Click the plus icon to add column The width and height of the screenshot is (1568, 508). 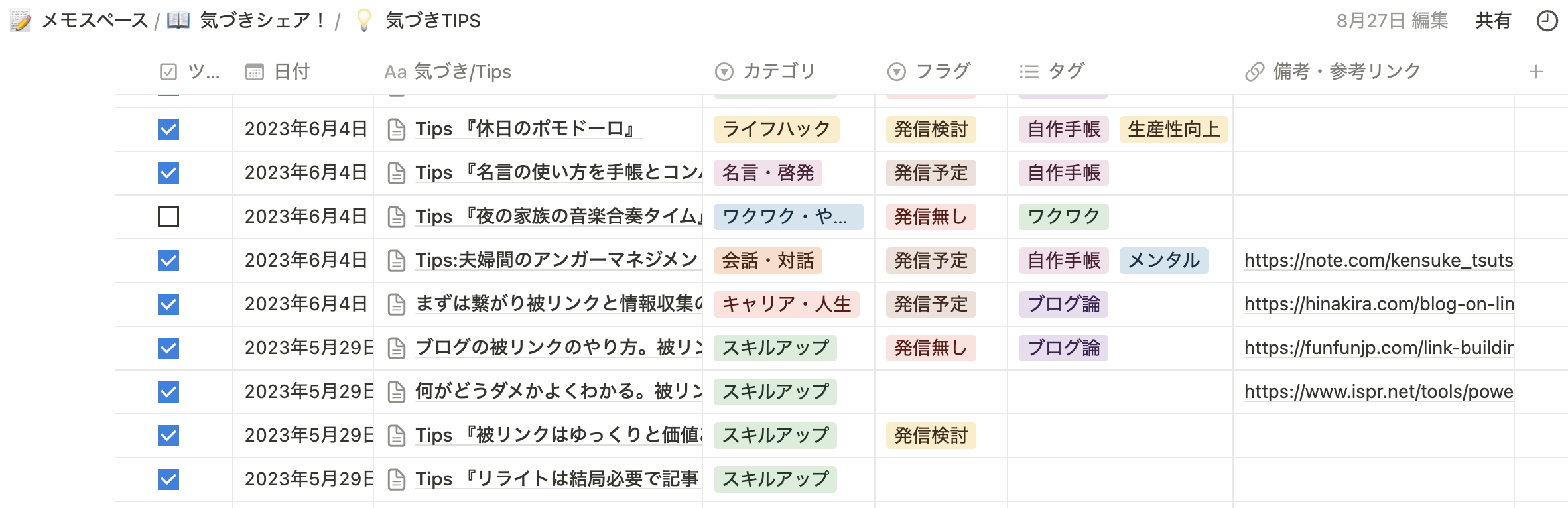1535,72
